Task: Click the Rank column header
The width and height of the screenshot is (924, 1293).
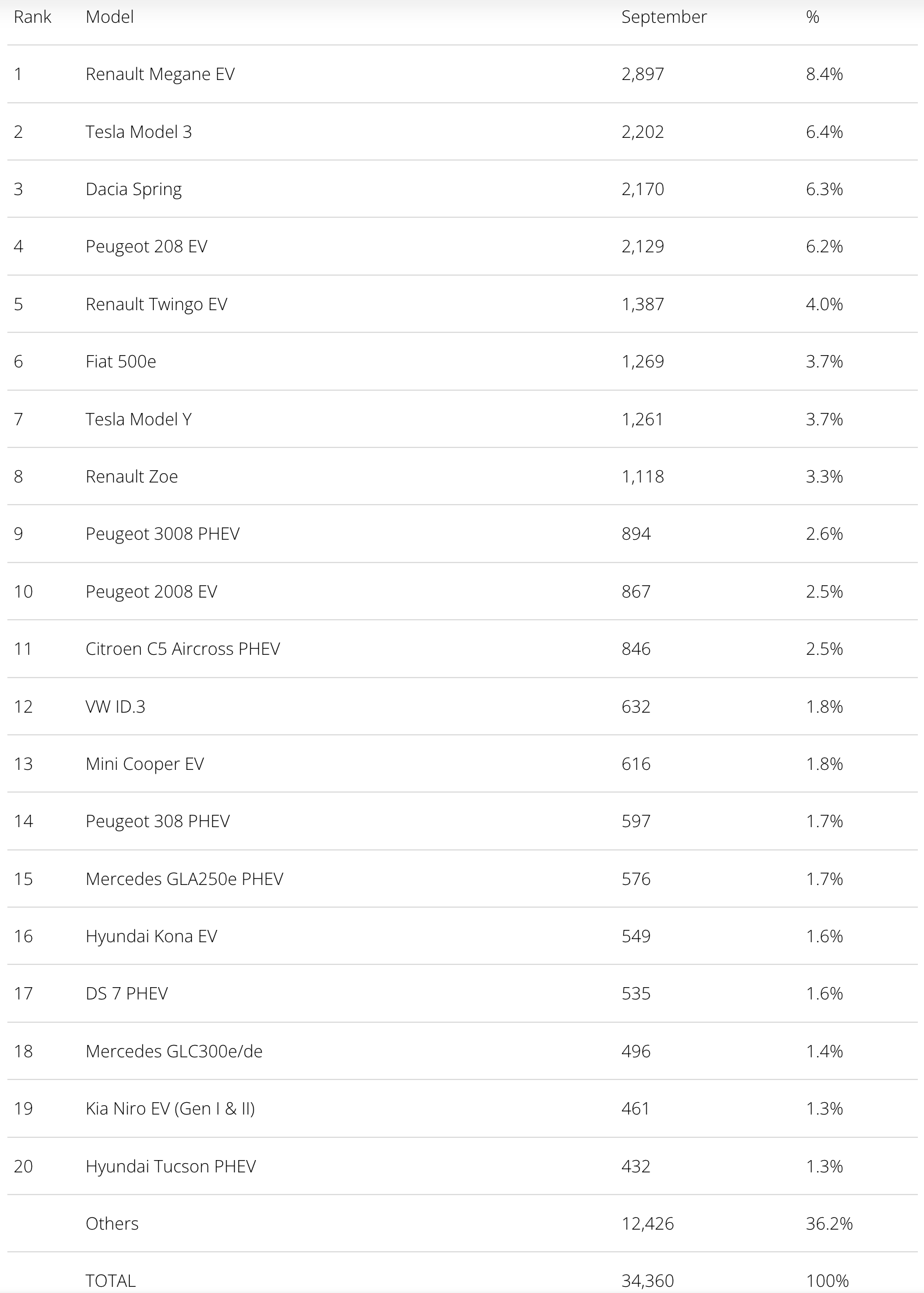Action: (x=32, y=17)
